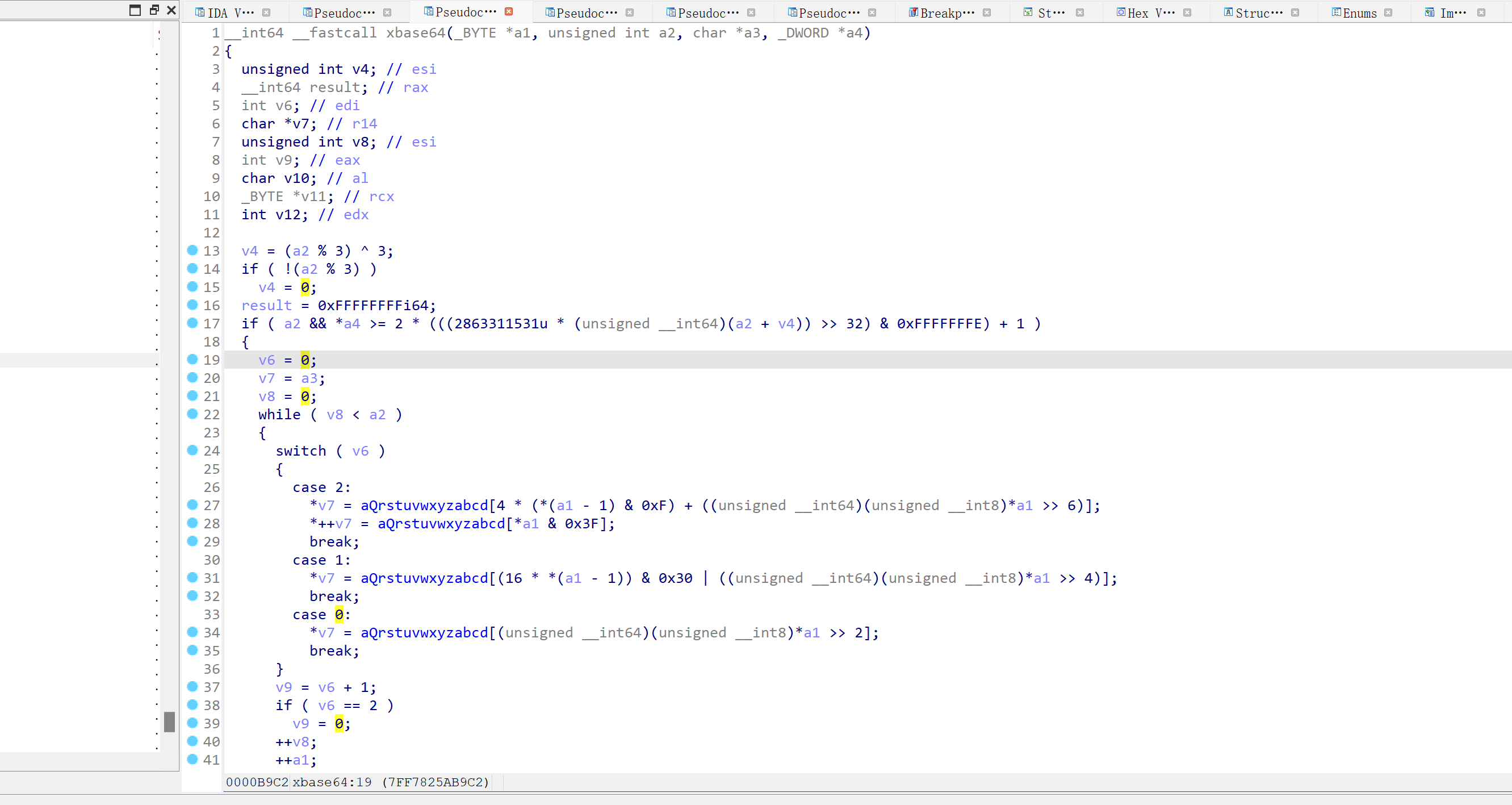This screenshot has width=1512, height=805.
Task: Close the active Pseudocode tab with red X
Action: 509,11
